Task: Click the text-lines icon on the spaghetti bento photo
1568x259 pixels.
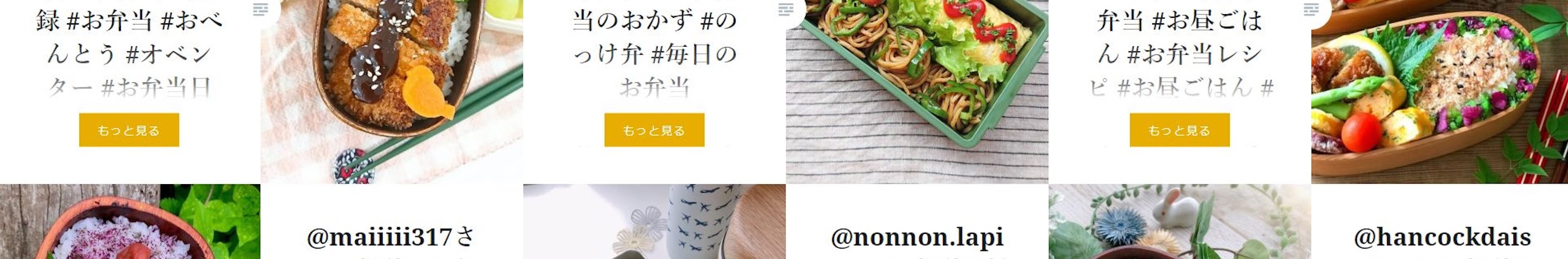Action: coord(786,9)
